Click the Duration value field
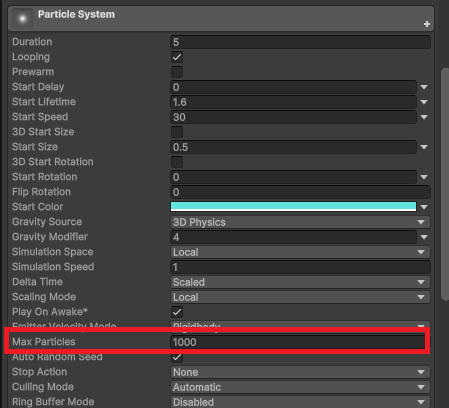The image size is (449, 408). 300,42
